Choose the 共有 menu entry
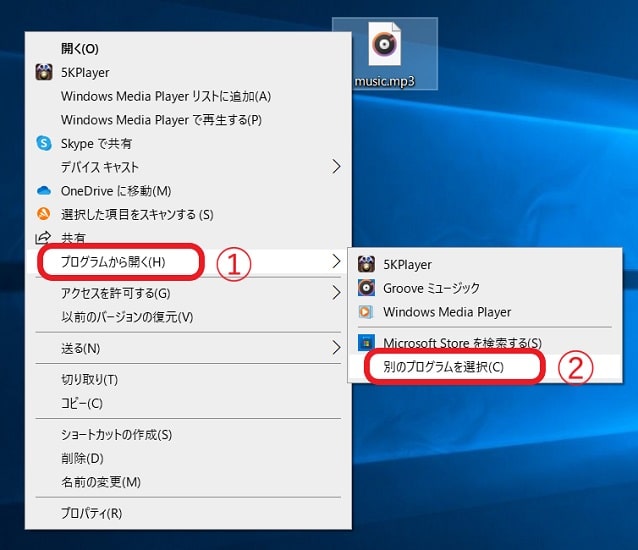The width and height of the screenshot is (638, 550). (188, 238)
